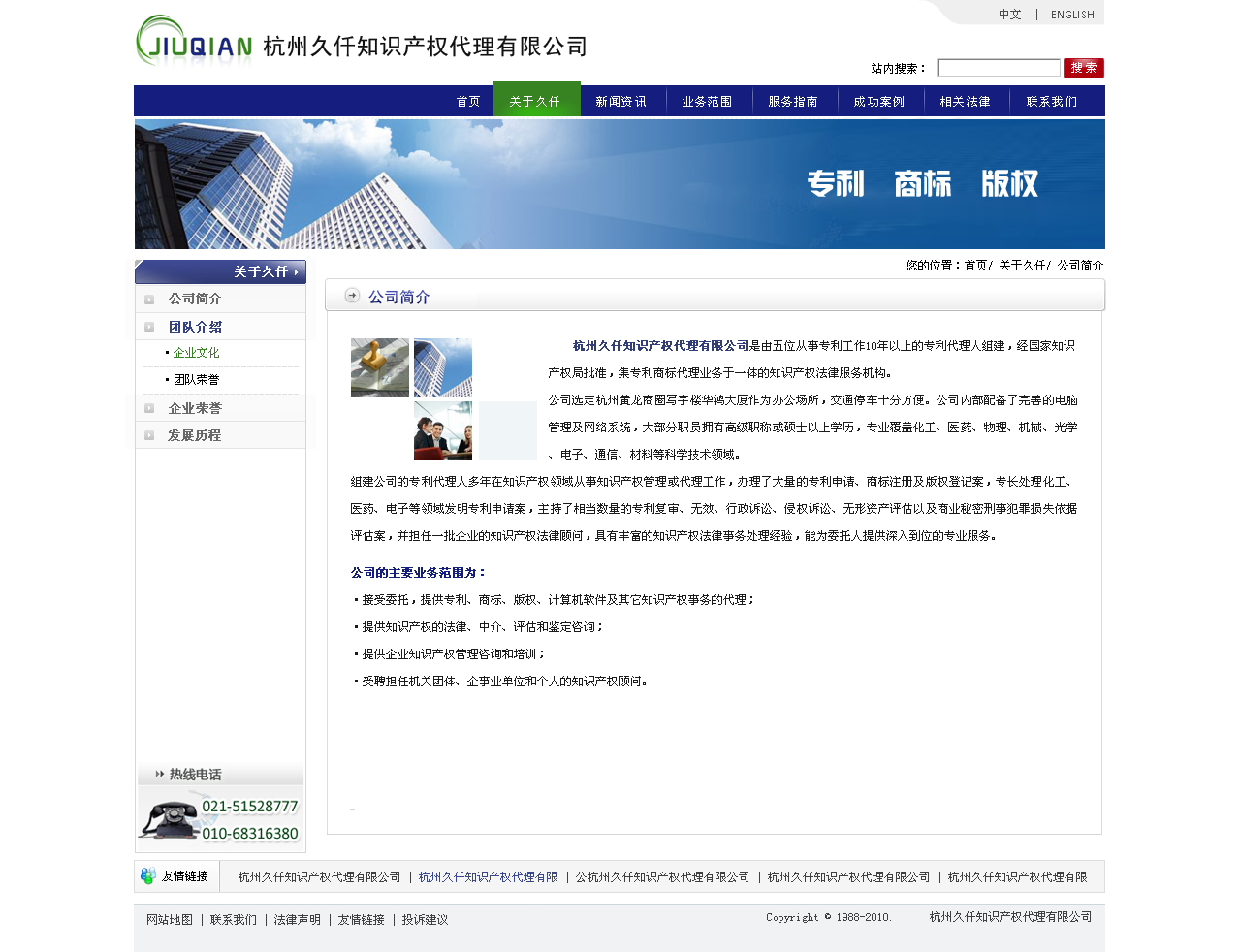Expand the 企业荣誉 sidebar item
The image size is (1241, 952).
click(149, 408)
